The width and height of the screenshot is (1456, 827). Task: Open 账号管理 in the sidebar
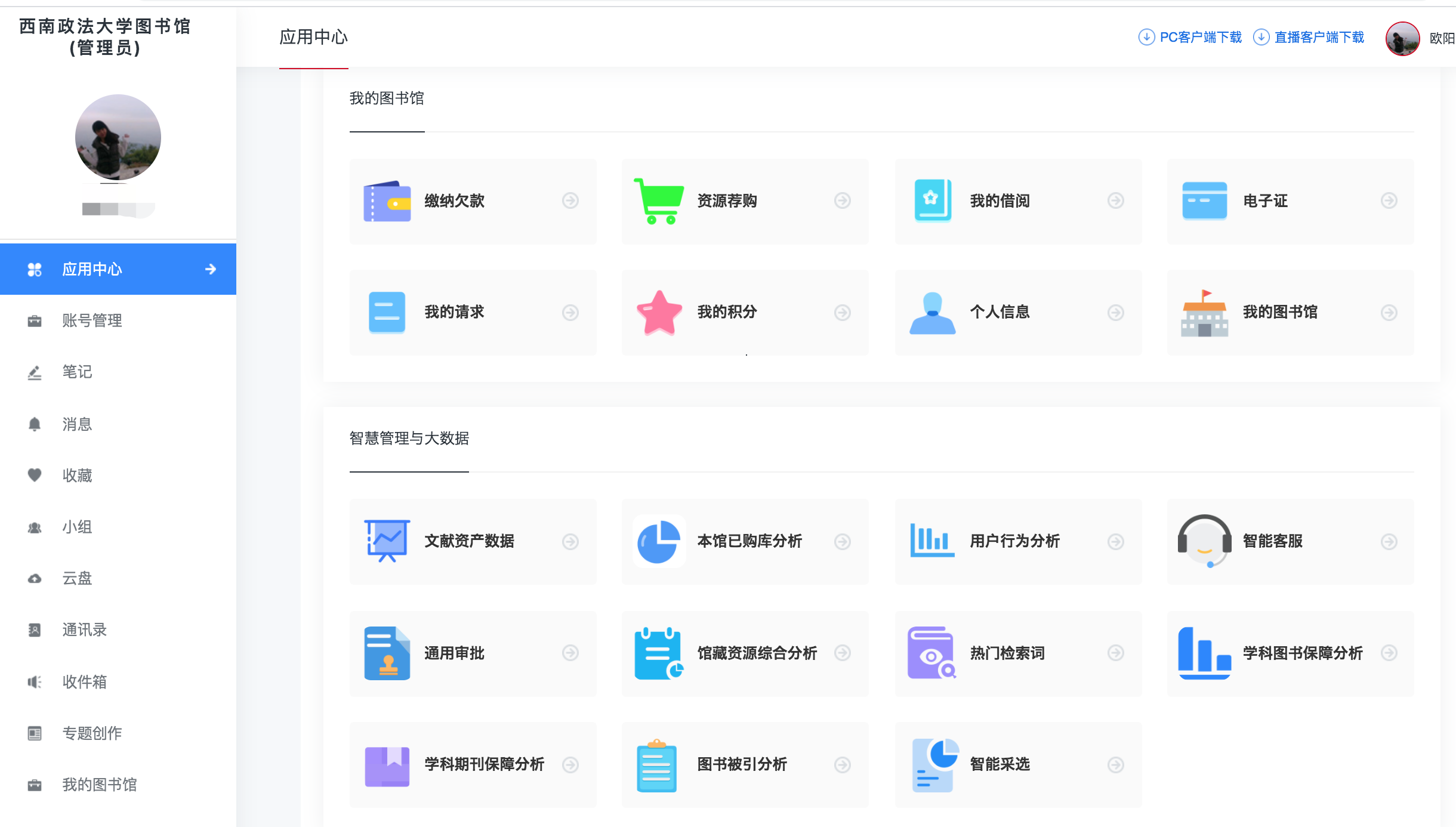[x=92, y=321]
